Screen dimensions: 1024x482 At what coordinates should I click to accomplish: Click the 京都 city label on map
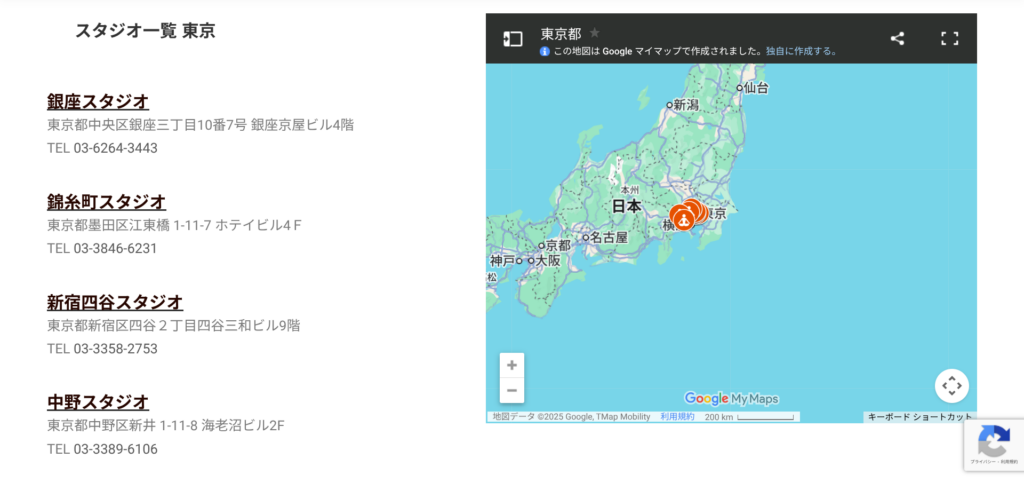pyautogui.click(x=558, y=246)
